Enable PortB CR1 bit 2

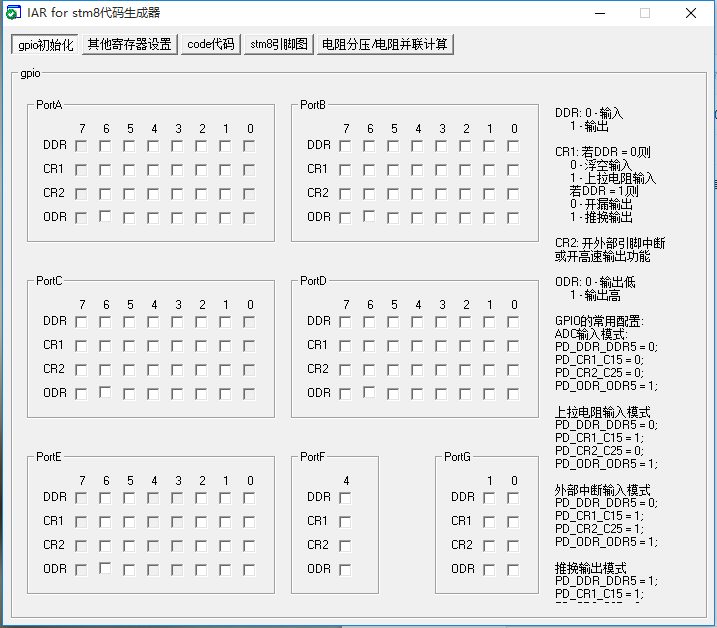(465, 170)
